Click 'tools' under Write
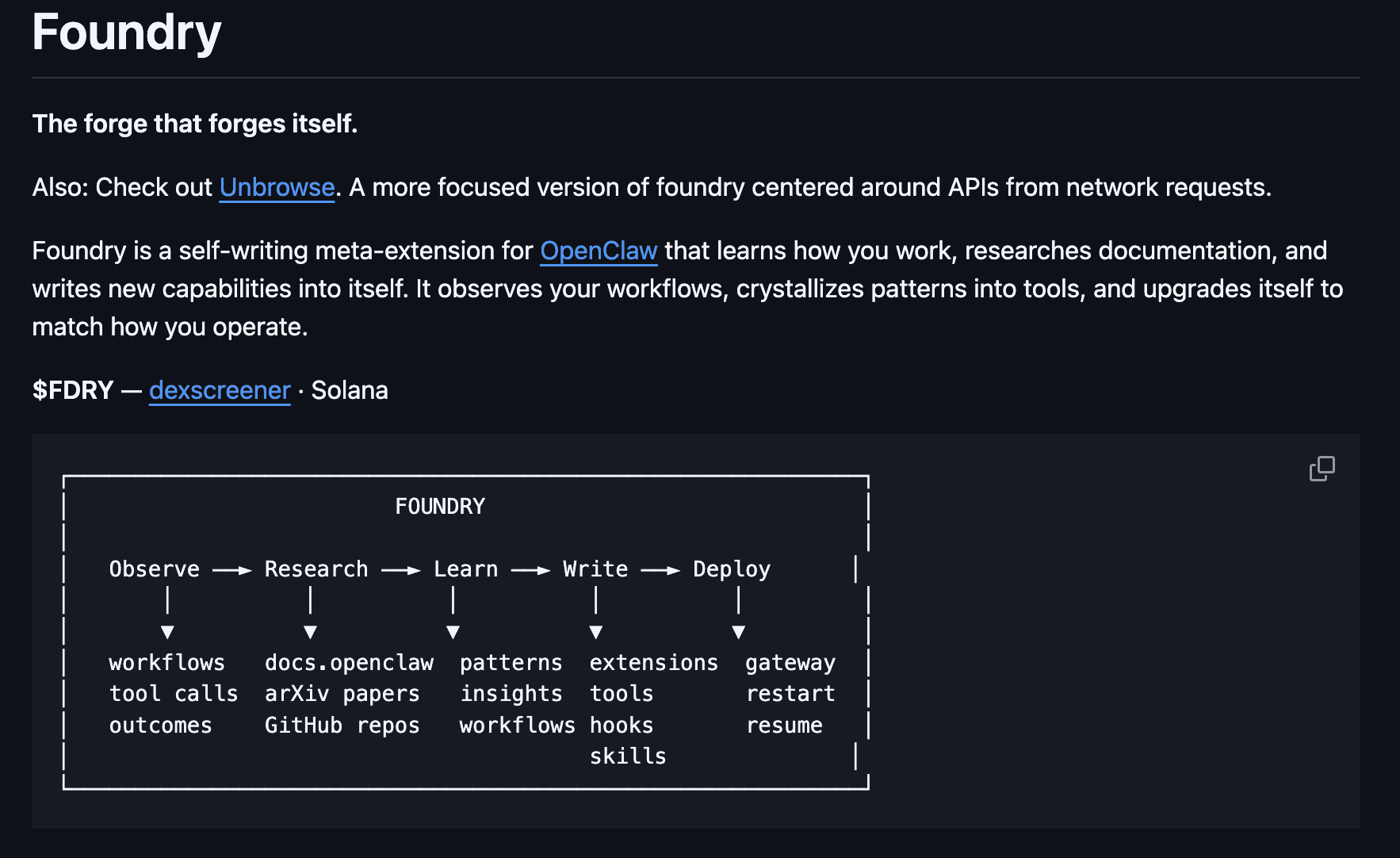 pyautogui.click(x=622, y=694)
